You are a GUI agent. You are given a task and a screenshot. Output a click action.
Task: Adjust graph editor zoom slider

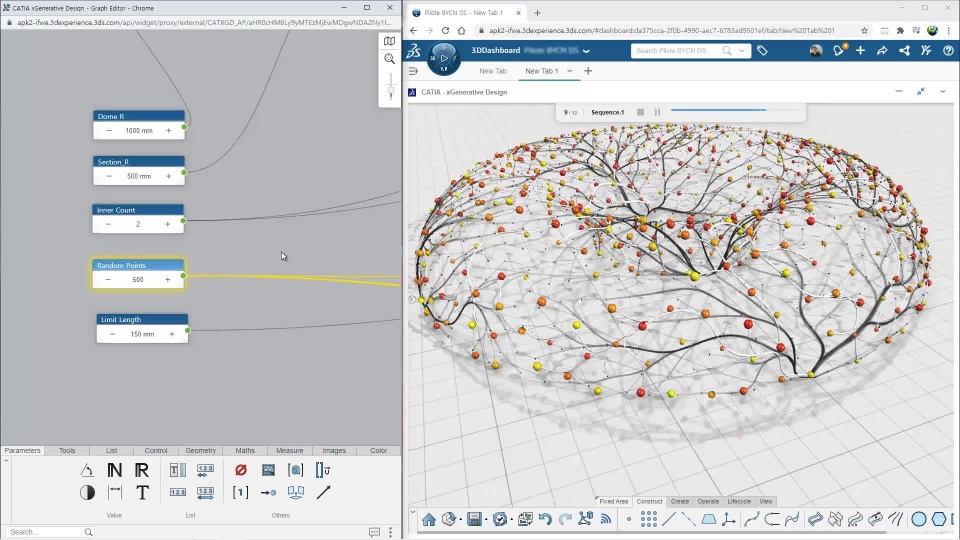pyautogui.click(x=391, y=91)
